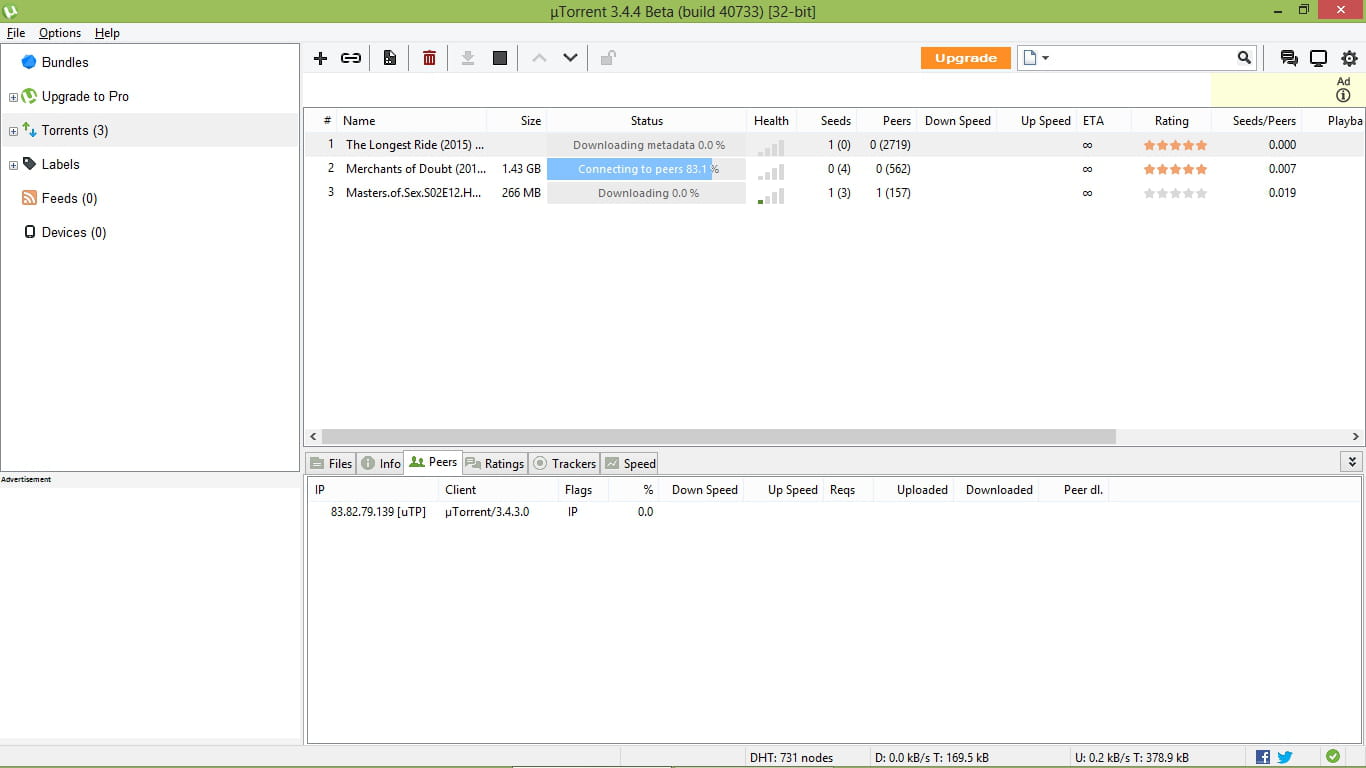Switch to the Ratings tab
The height and width of the screenshot is (768, 1366).
point(494,463)
